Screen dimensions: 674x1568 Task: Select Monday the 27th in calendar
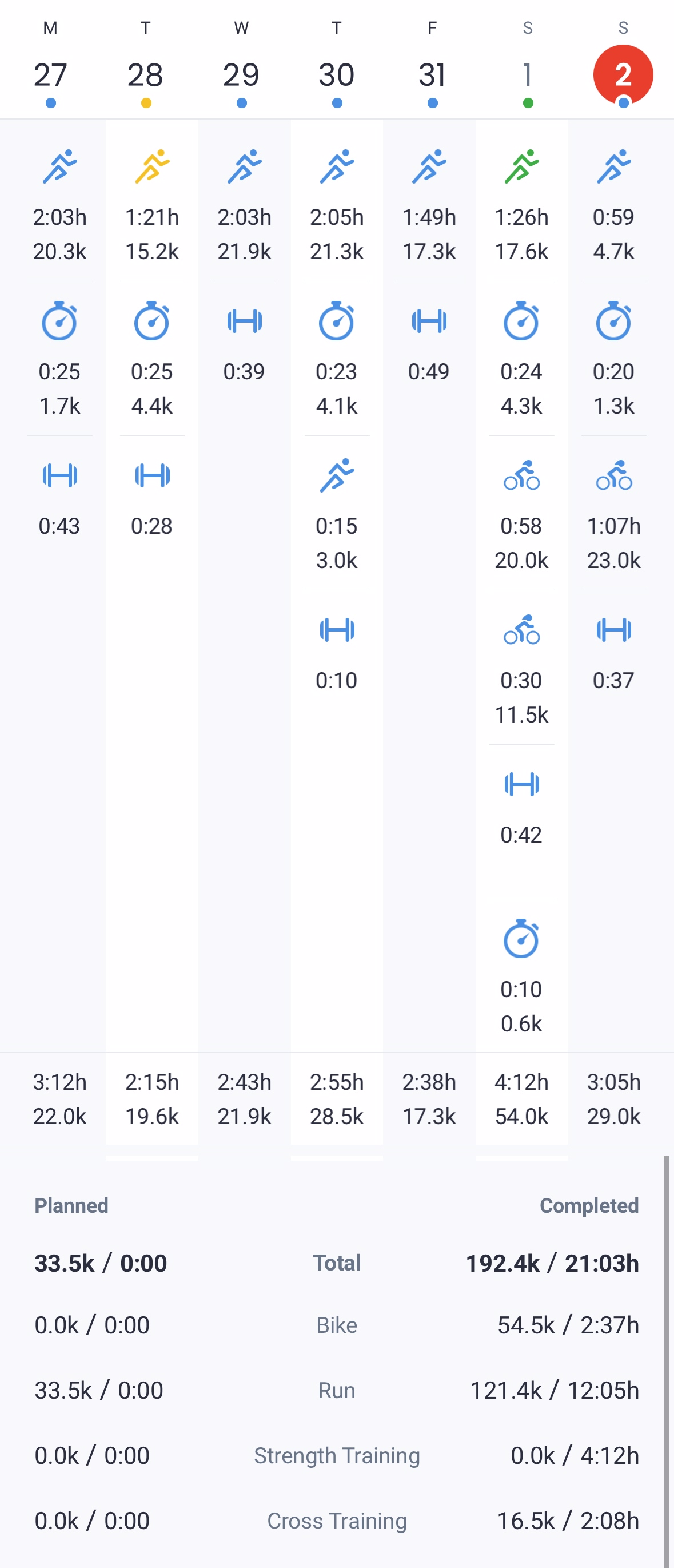coord(50,75)
